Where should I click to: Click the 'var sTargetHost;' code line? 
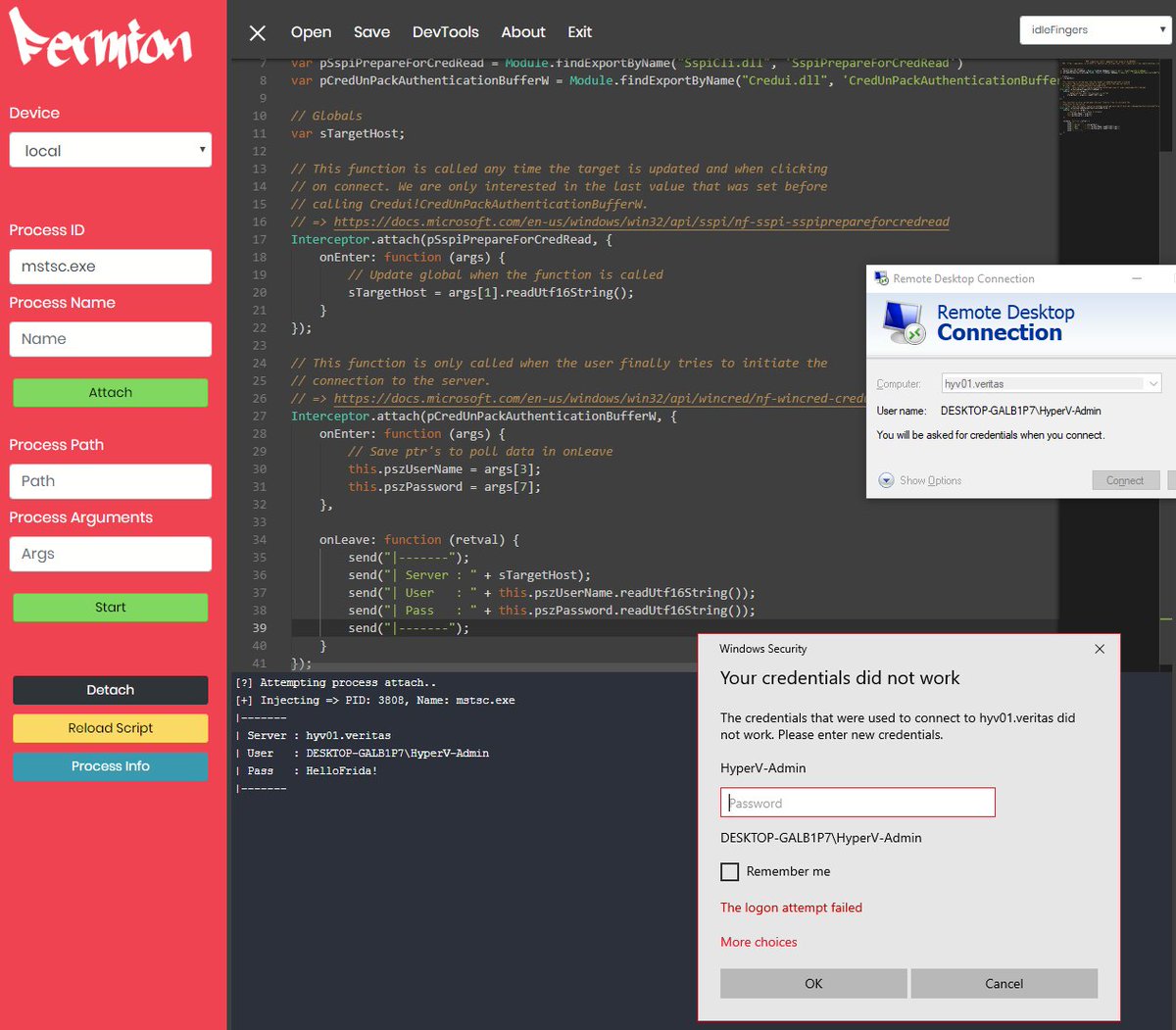pyautogui.click(x=348, y=133)
